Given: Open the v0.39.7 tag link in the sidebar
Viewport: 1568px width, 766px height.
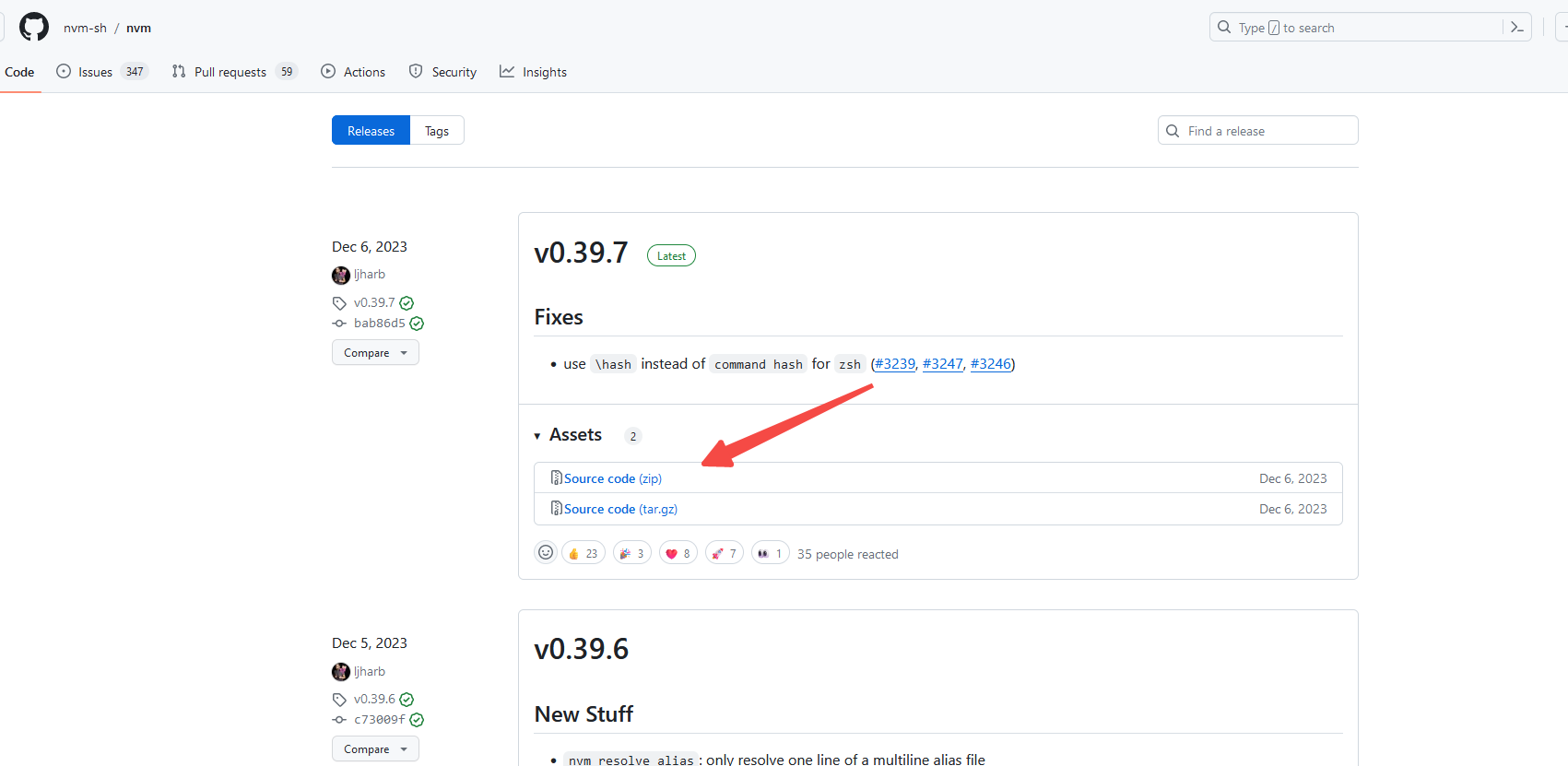Looking at the screenshot, I should point(374,302).
